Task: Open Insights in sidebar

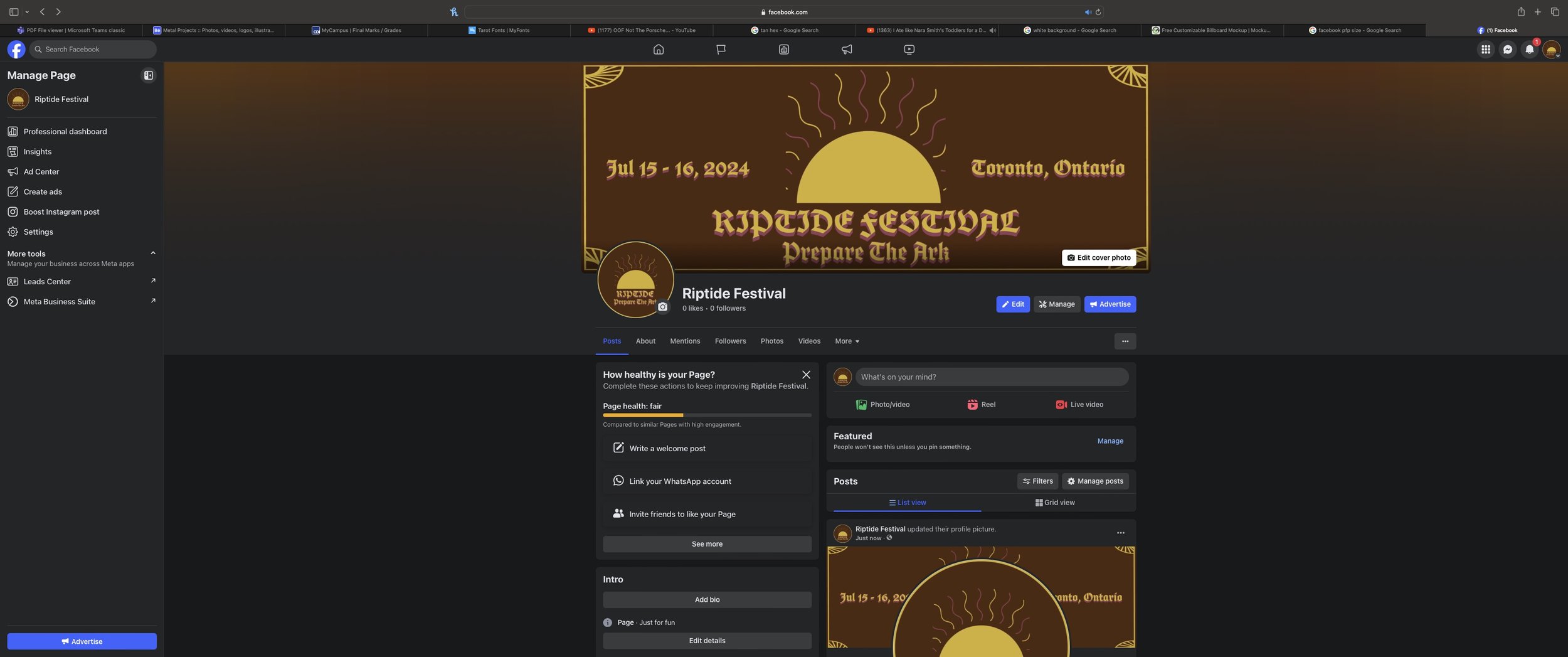Action: [82, 151]
